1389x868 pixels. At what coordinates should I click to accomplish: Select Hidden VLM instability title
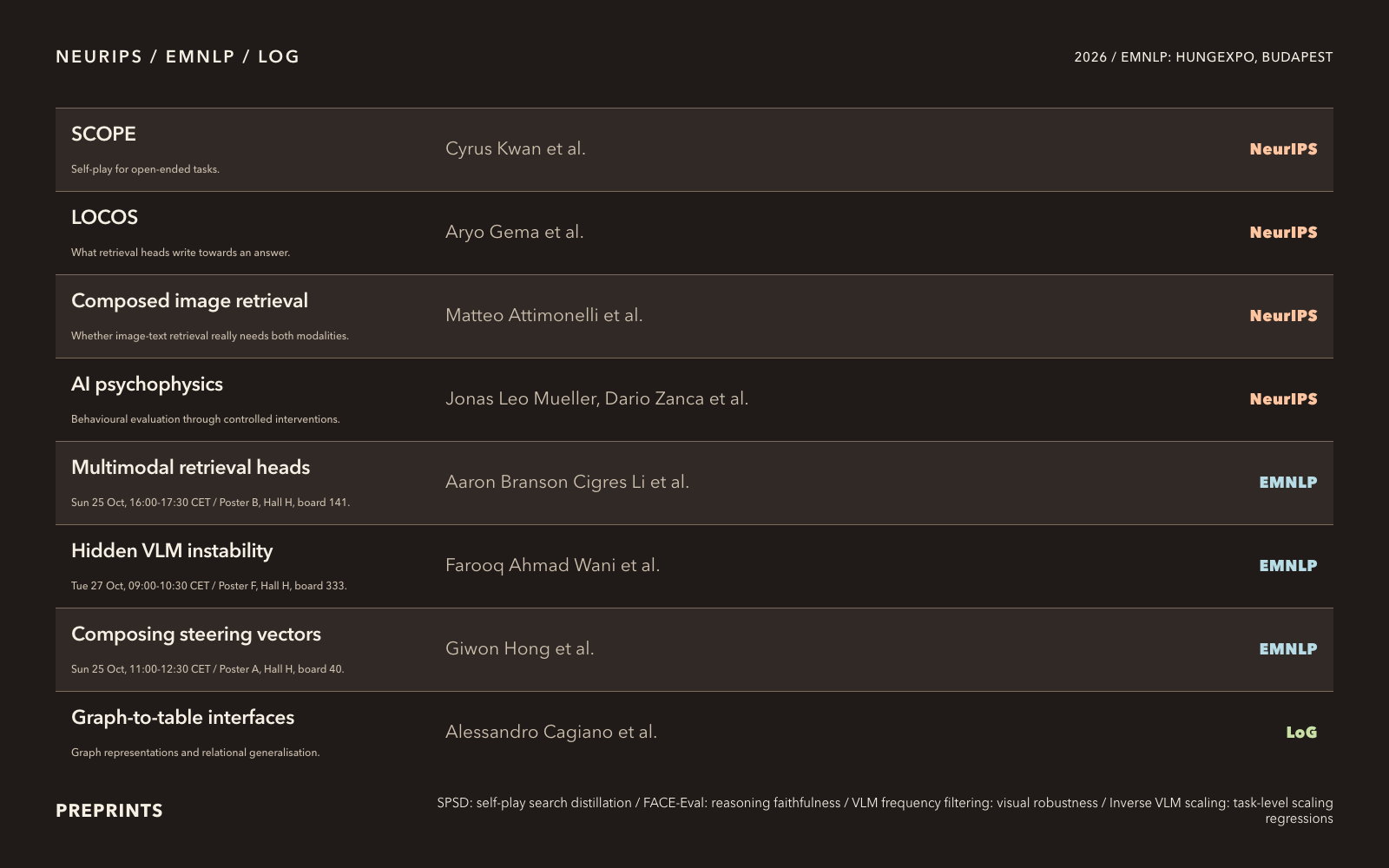click(x=172, y=551)
